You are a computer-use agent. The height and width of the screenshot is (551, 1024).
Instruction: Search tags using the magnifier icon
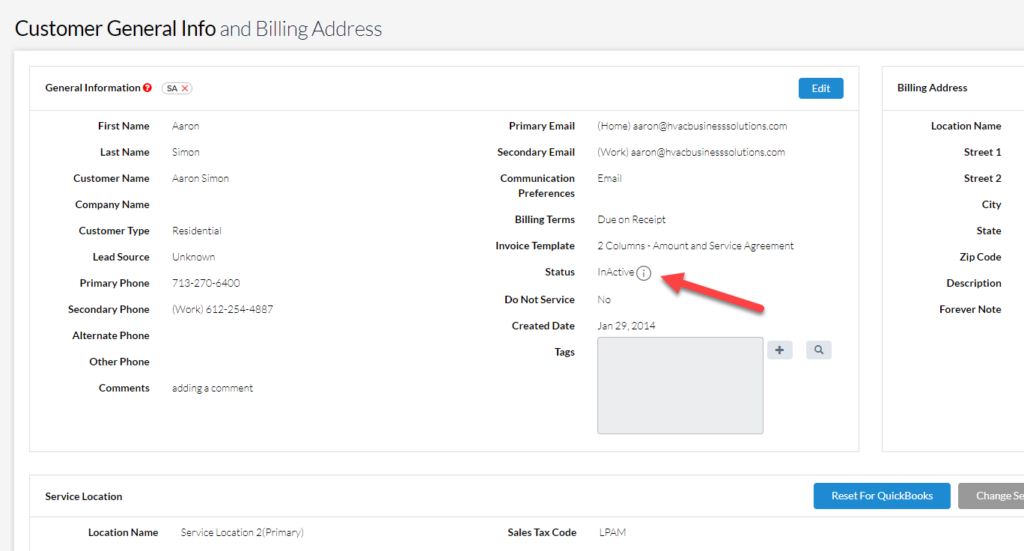click(x=819, y=350)
